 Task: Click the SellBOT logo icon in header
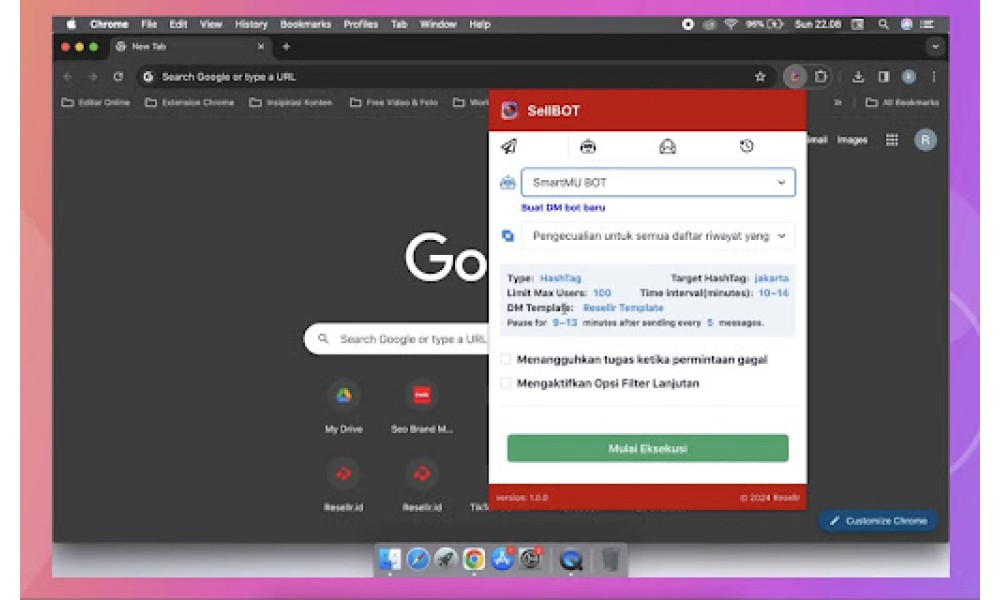coord(509,110)
